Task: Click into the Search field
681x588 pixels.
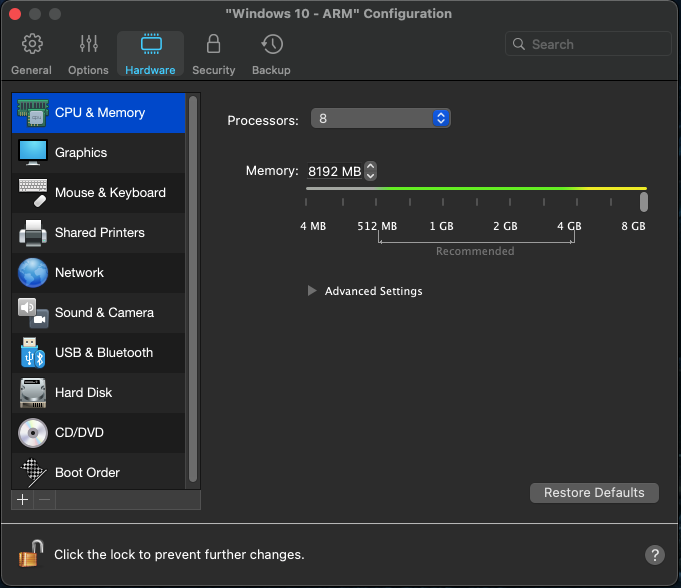Action: pyautogui.click(x=588, y=44)
